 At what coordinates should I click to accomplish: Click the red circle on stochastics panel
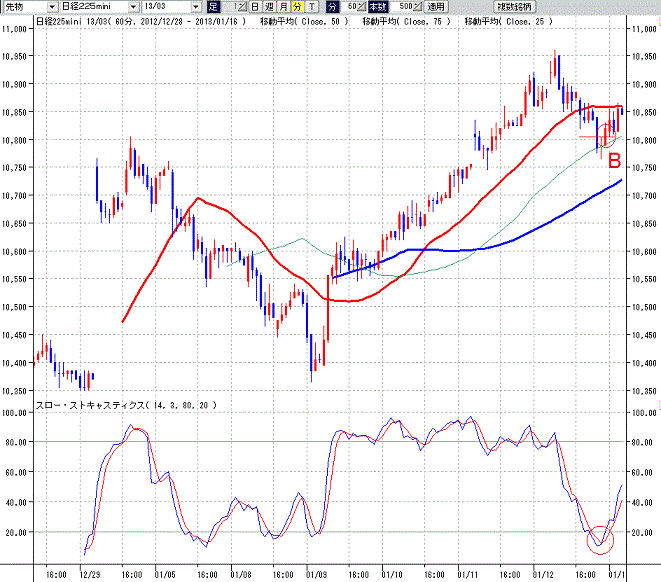pos(600,540)
